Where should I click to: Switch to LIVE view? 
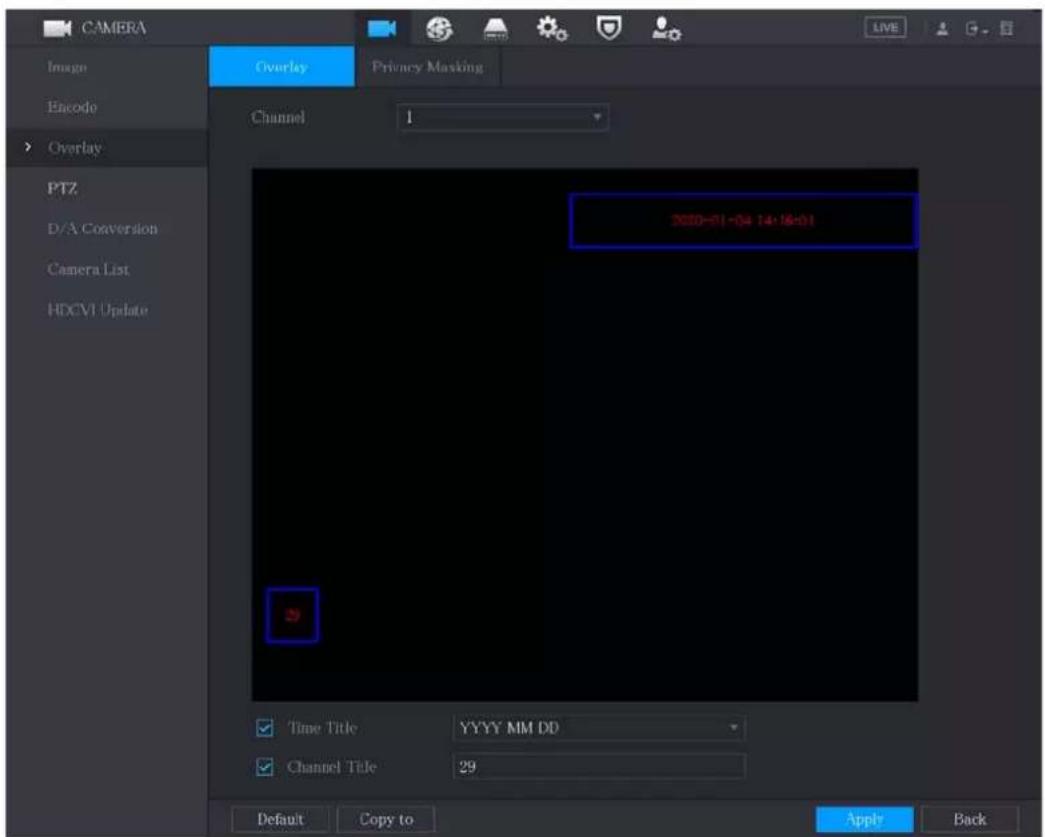coord(885,28)
